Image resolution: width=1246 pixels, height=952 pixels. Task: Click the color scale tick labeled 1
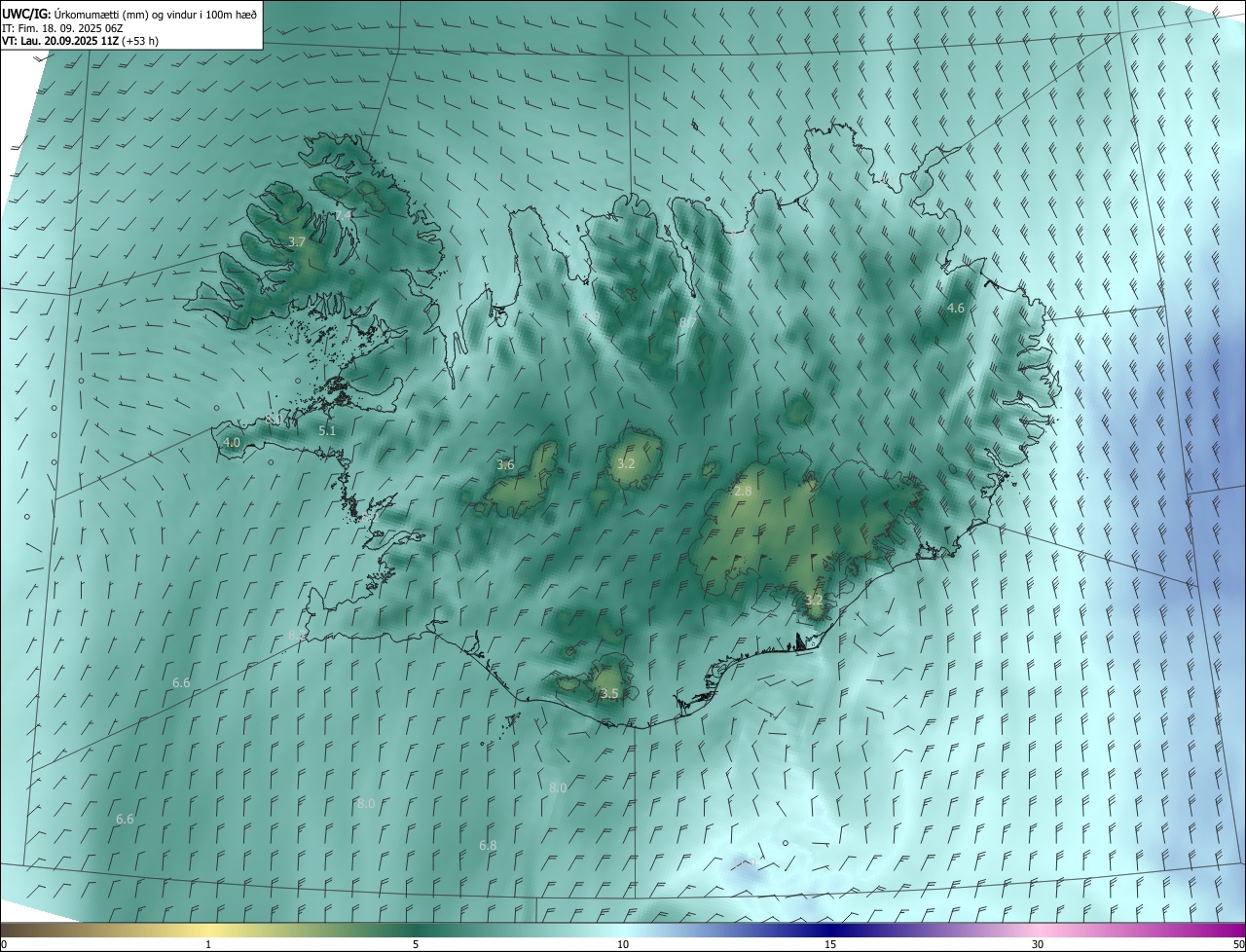[x=208, y=944]
